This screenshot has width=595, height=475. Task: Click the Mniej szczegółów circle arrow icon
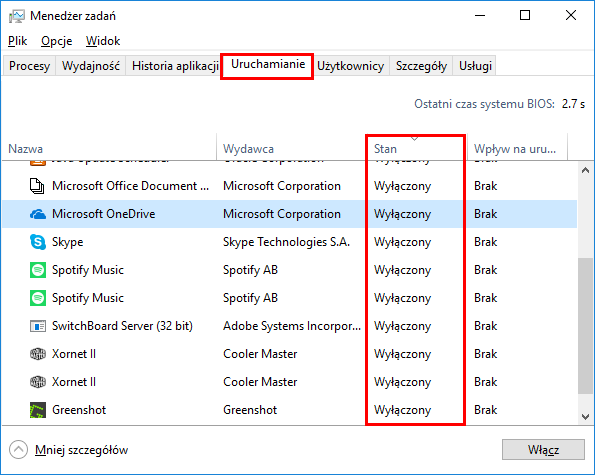point(18,450)
